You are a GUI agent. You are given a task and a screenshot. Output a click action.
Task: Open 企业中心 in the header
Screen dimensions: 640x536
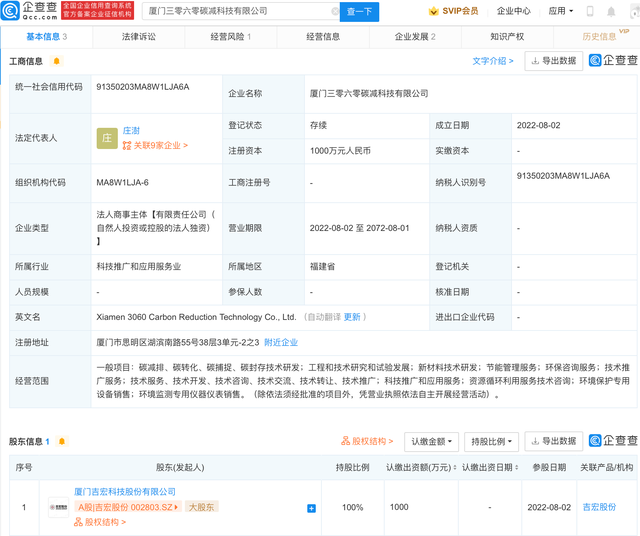pos(513,11)
